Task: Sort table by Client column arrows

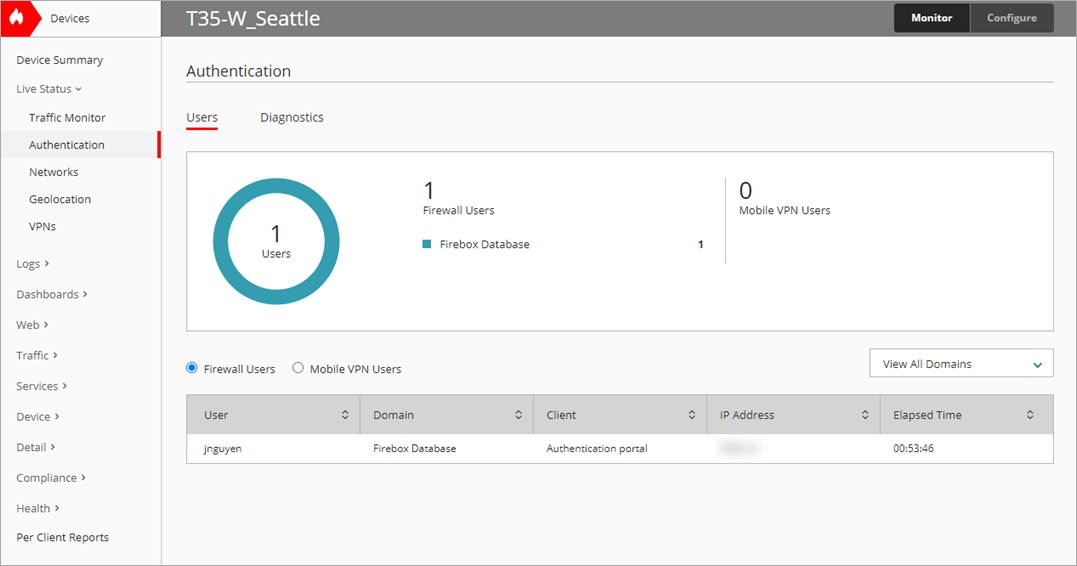Action: pyautogui.click(x=692, y=415)
